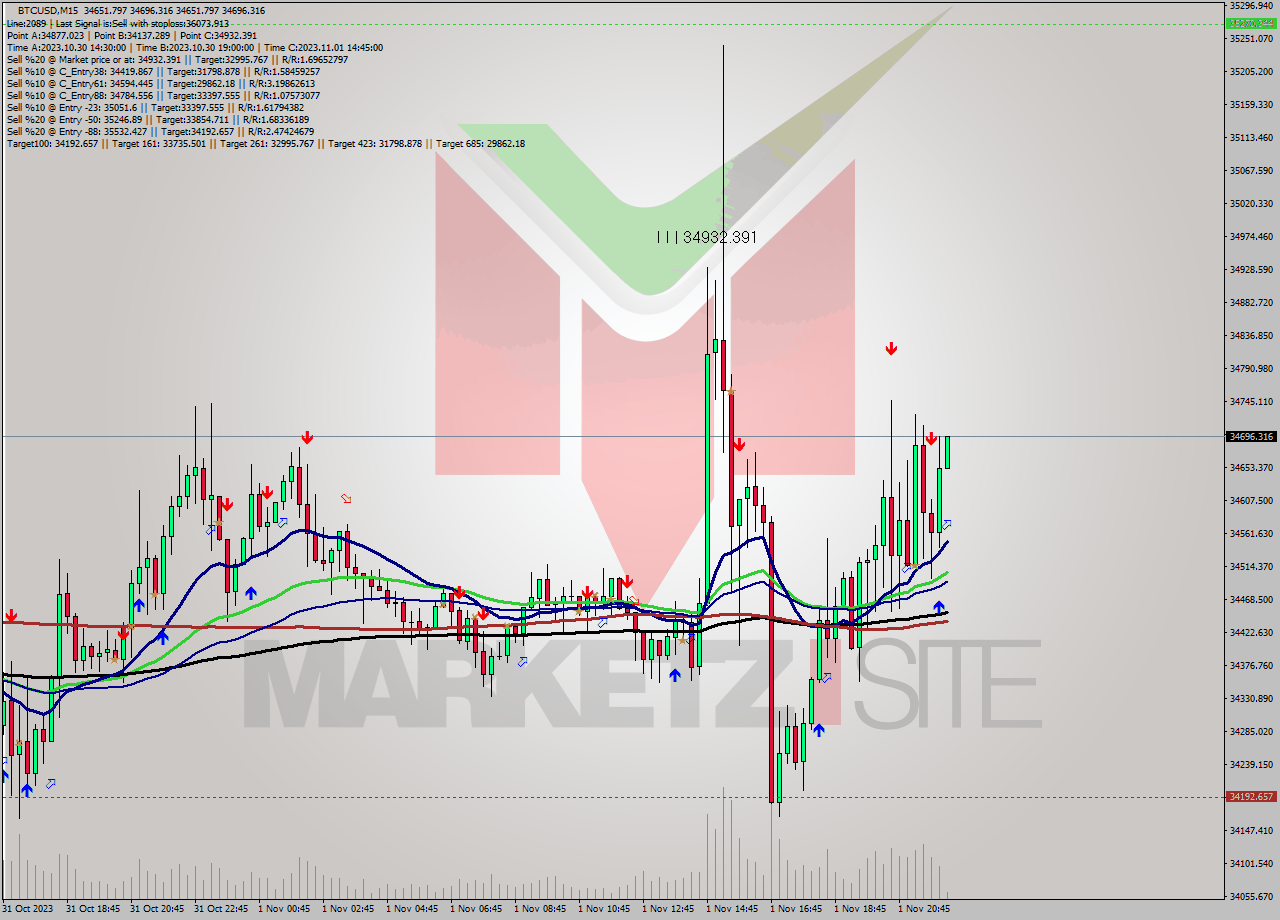
Task: Click the 1 Nov 04:45 time label
Action: [x=412, y=909]
